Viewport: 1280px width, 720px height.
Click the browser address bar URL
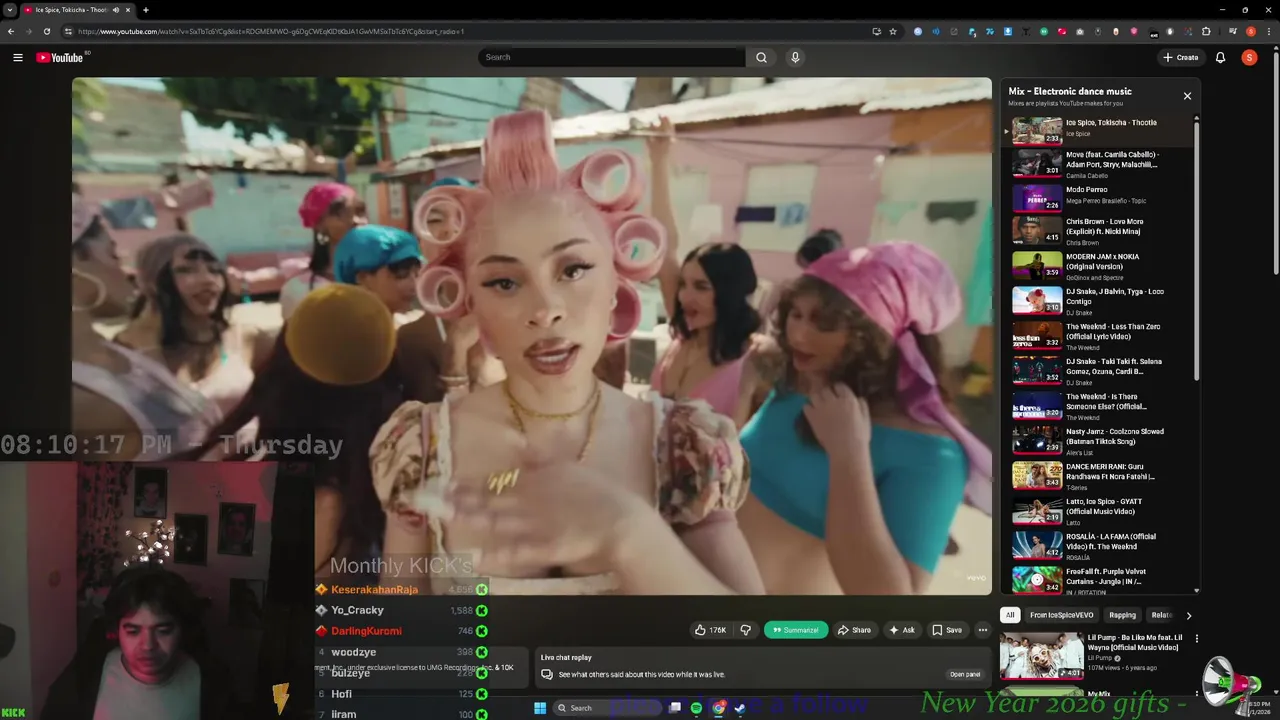tap(271, 31)
